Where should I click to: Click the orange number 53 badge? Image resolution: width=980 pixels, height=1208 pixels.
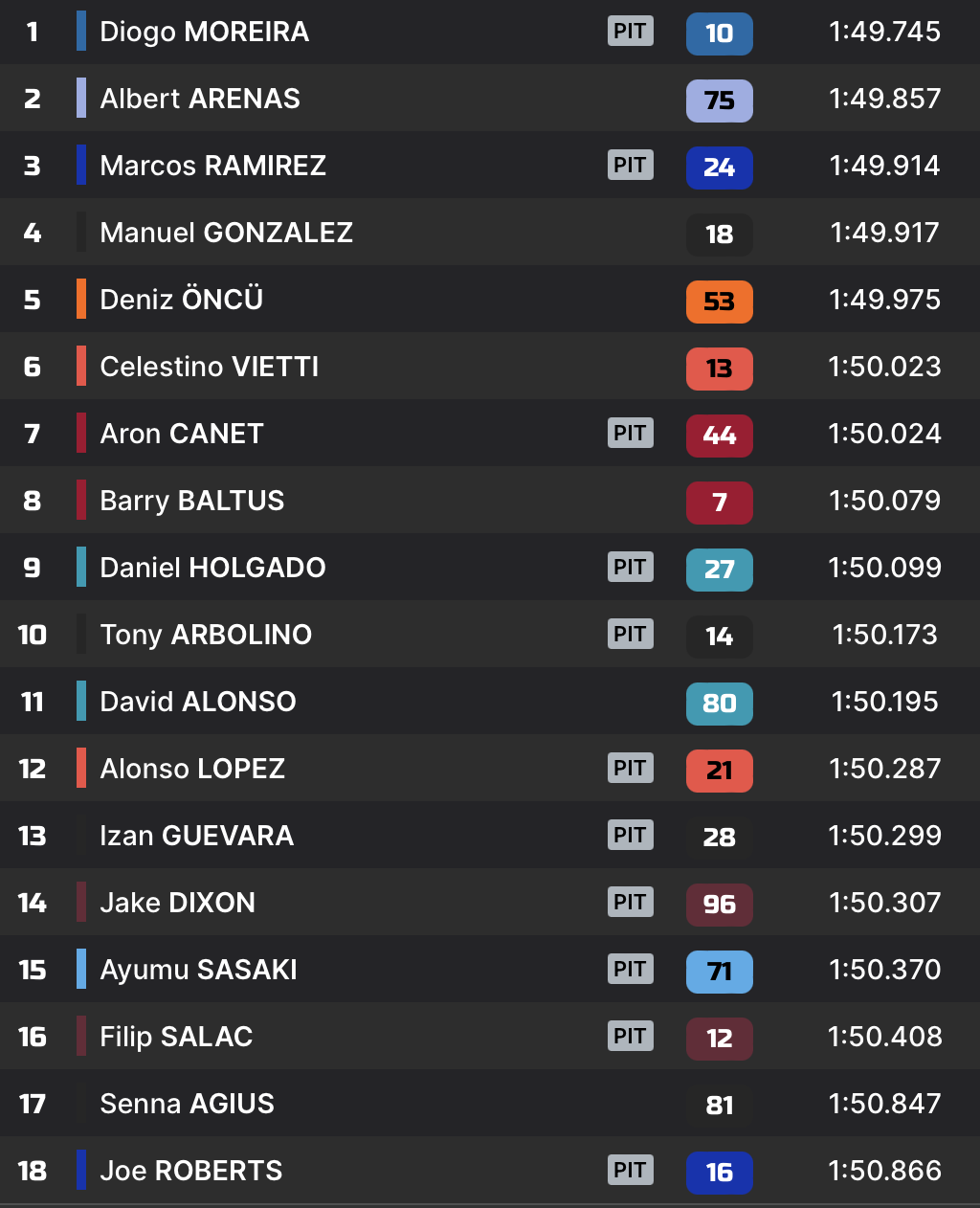719,302
